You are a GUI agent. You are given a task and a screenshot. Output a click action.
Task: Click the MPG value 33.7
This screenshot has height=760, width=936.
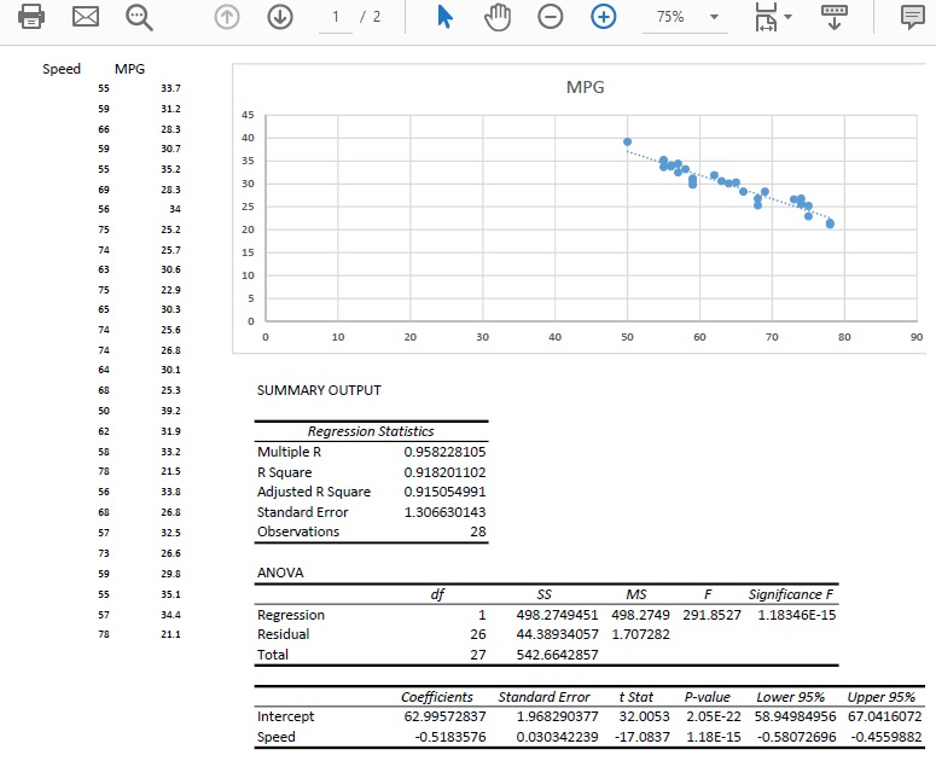click(171, 88)
